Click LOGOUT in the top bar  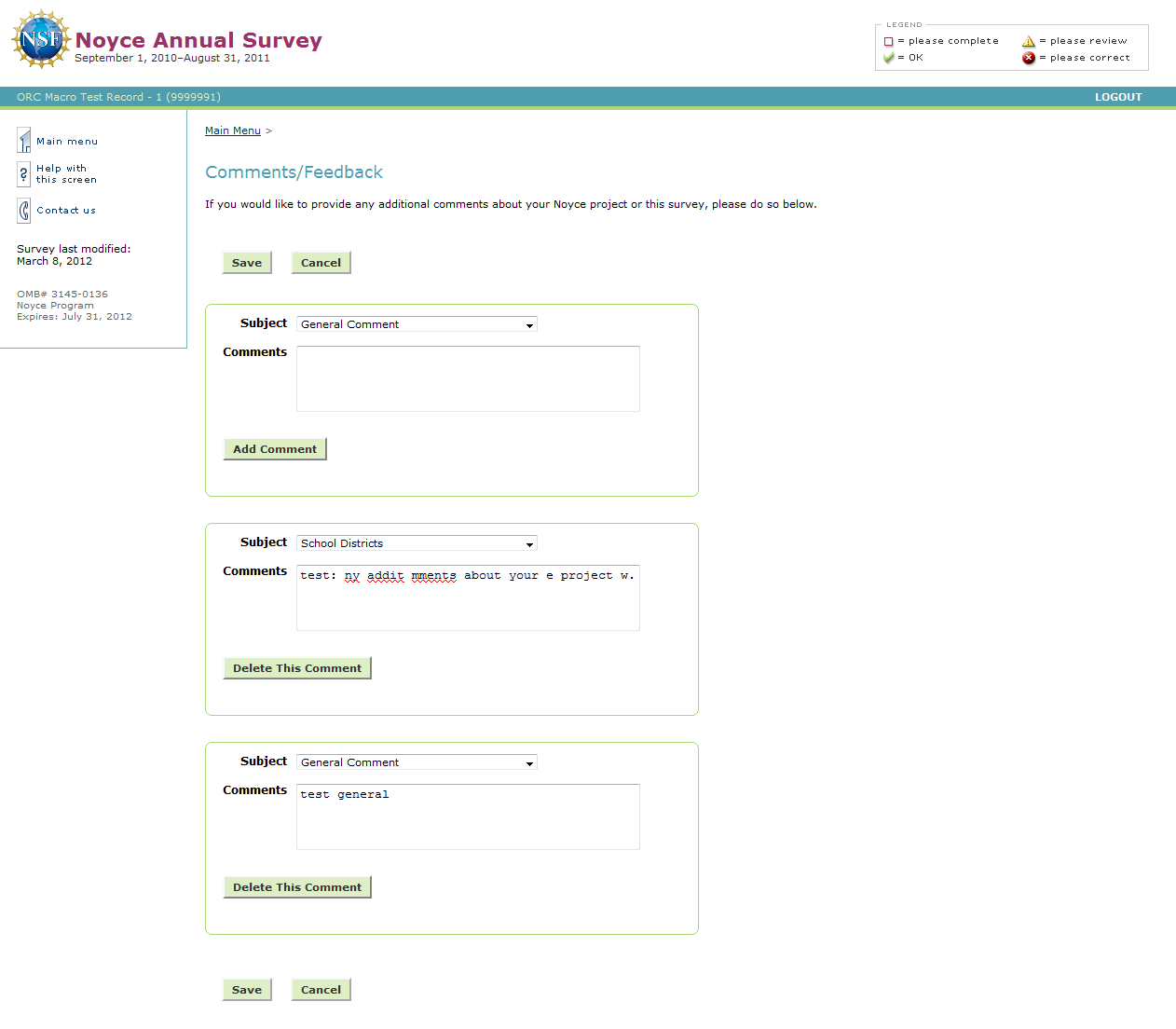click(1118, 97)
